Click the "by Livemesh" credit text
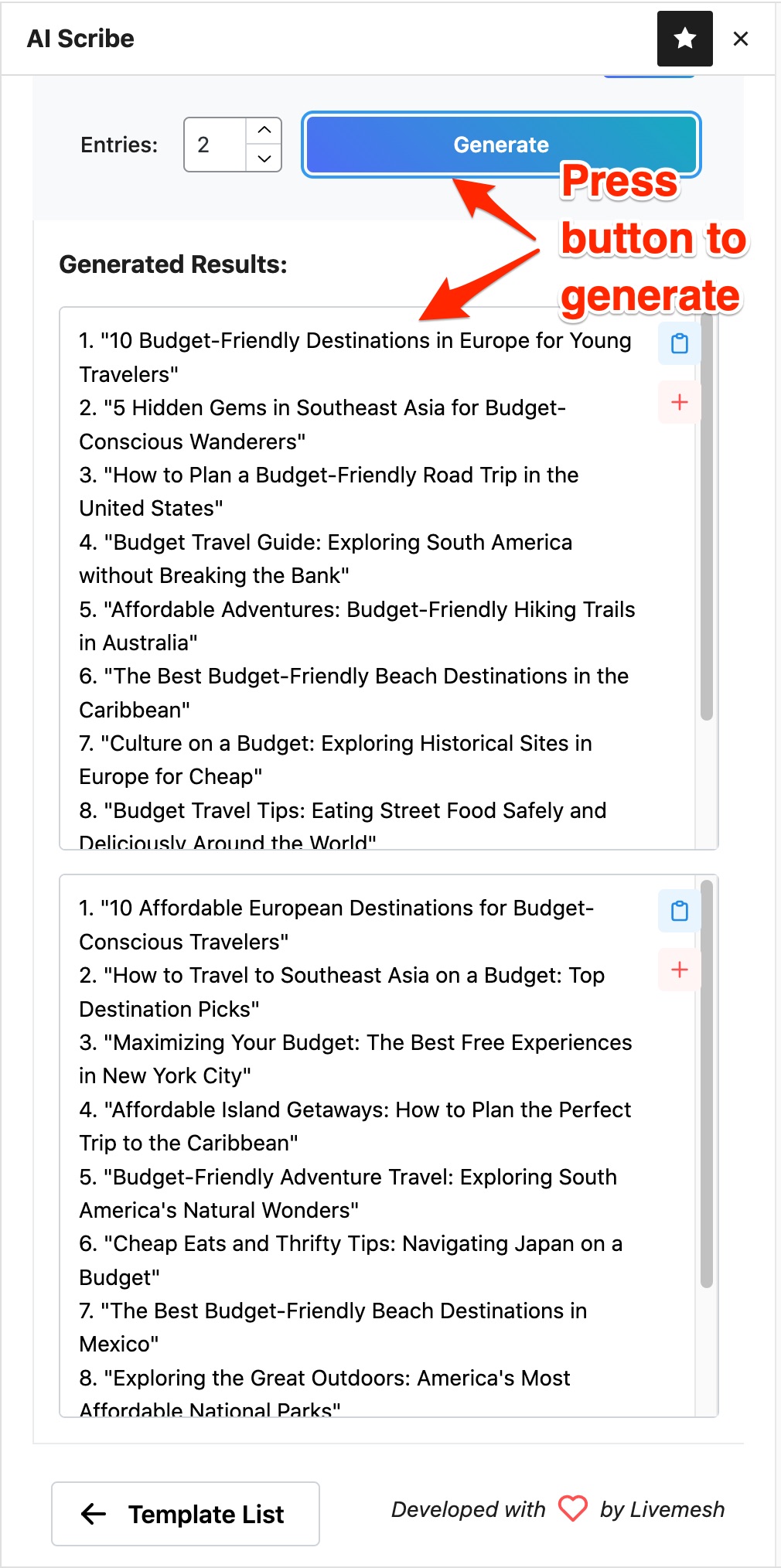This screenshot has height=1568, width=781. pos(663,1509)
